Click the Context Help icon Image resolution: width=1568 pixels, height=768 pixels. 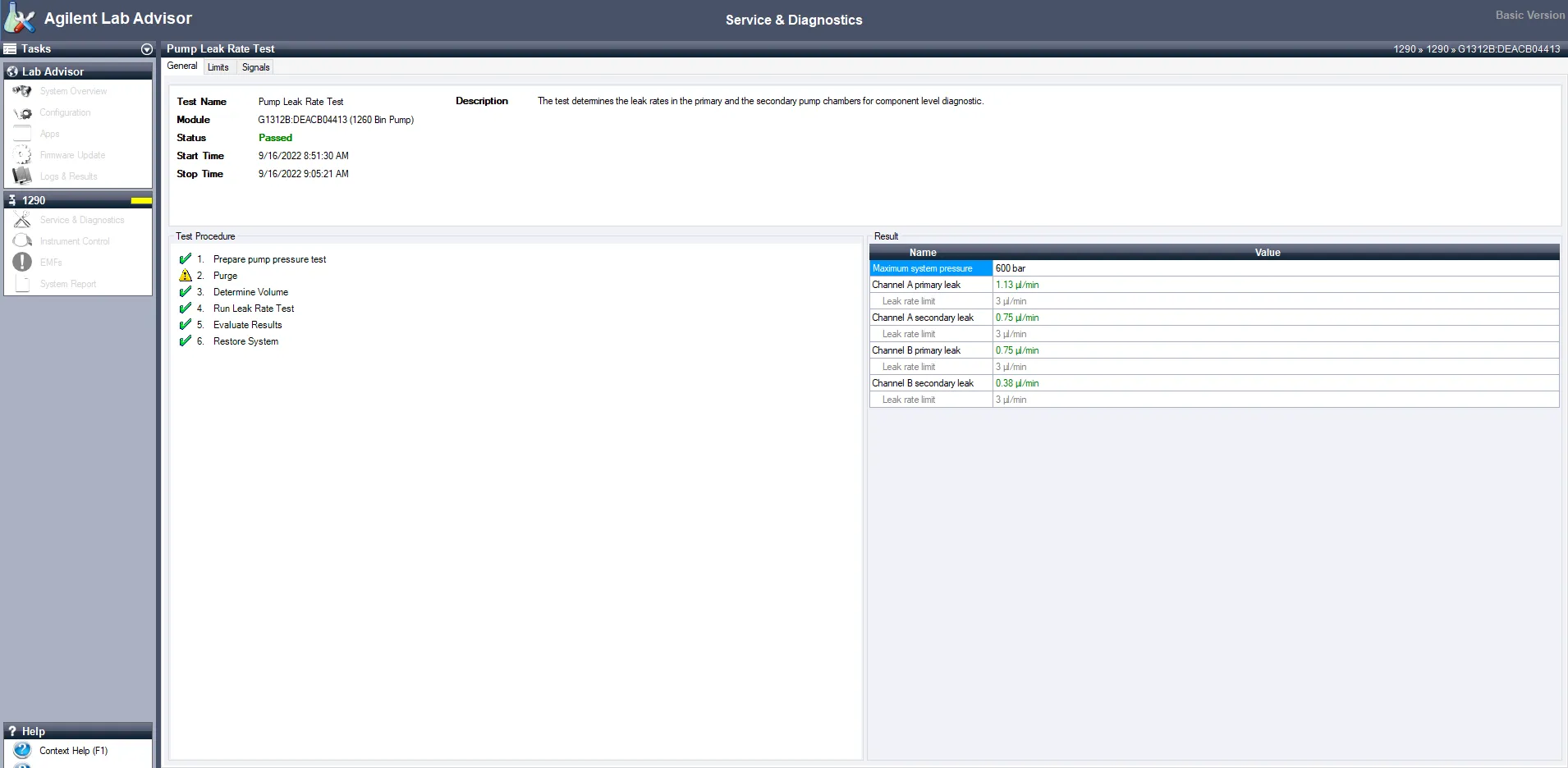pyautogui.click(x=22, y=750)
